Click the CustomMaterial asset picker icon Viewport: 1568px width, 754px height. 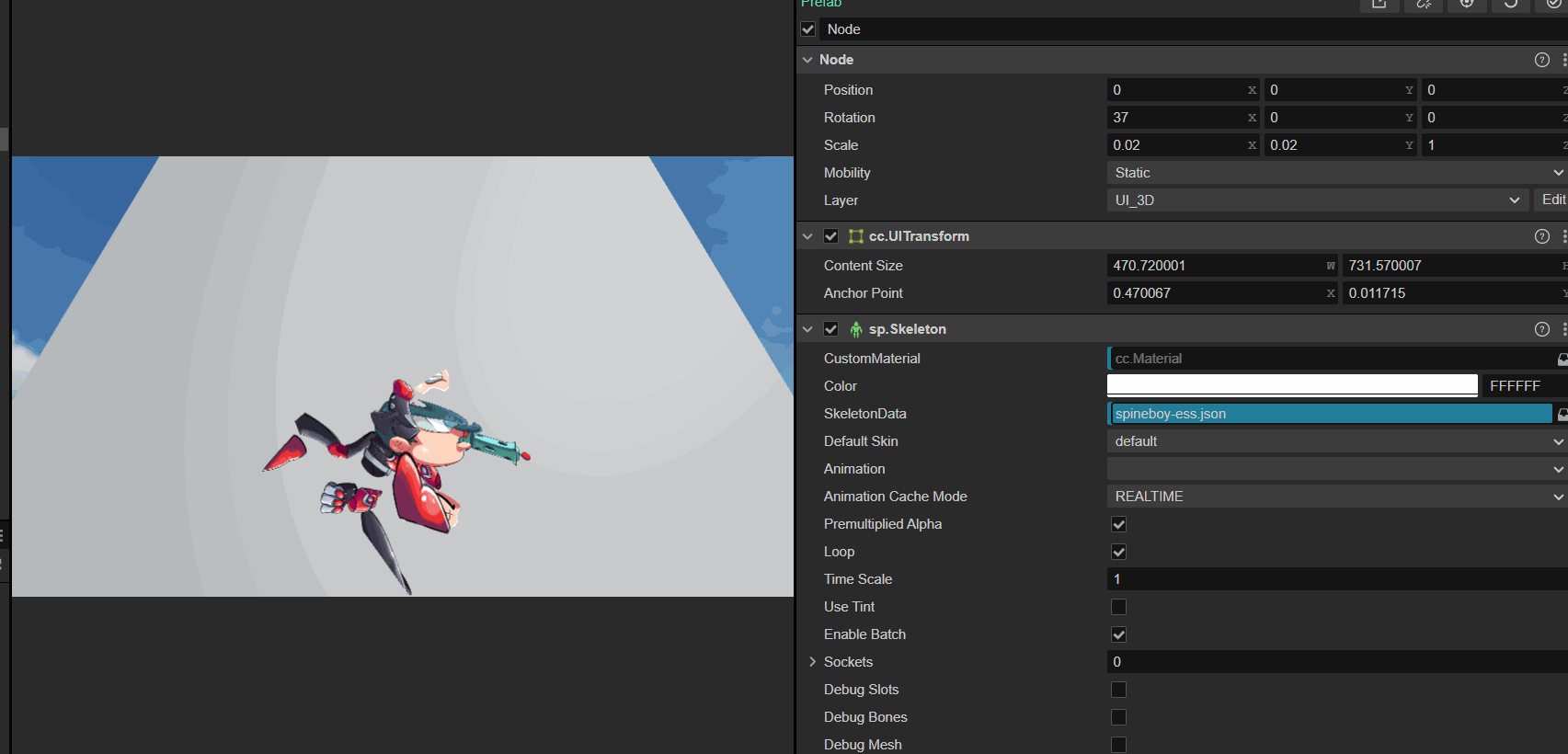(x=1562, y=359)
